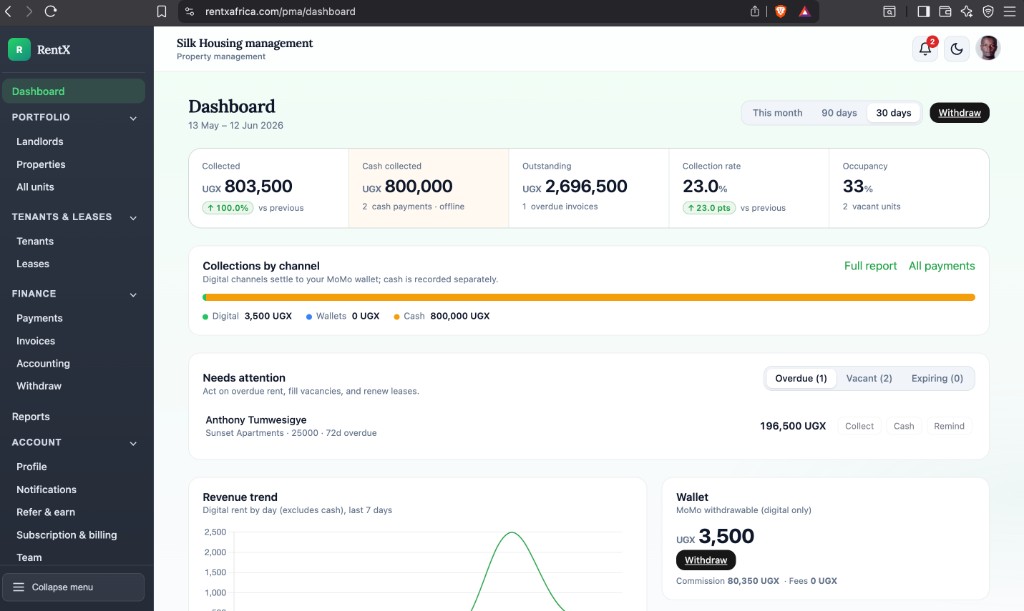
Task: Open Notifications under Account
Action: point(46,489)
